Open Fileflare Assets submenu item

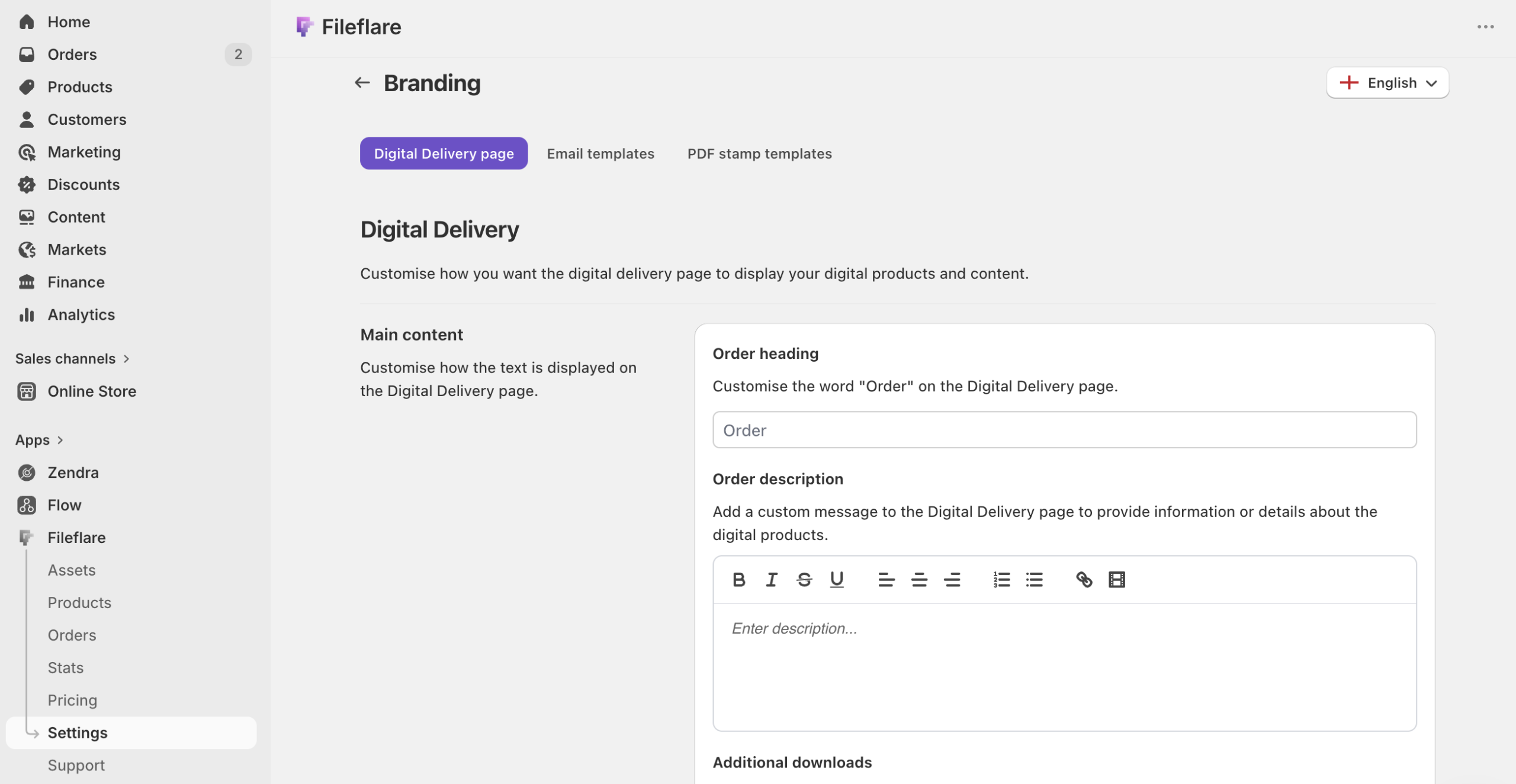point(72,570)
